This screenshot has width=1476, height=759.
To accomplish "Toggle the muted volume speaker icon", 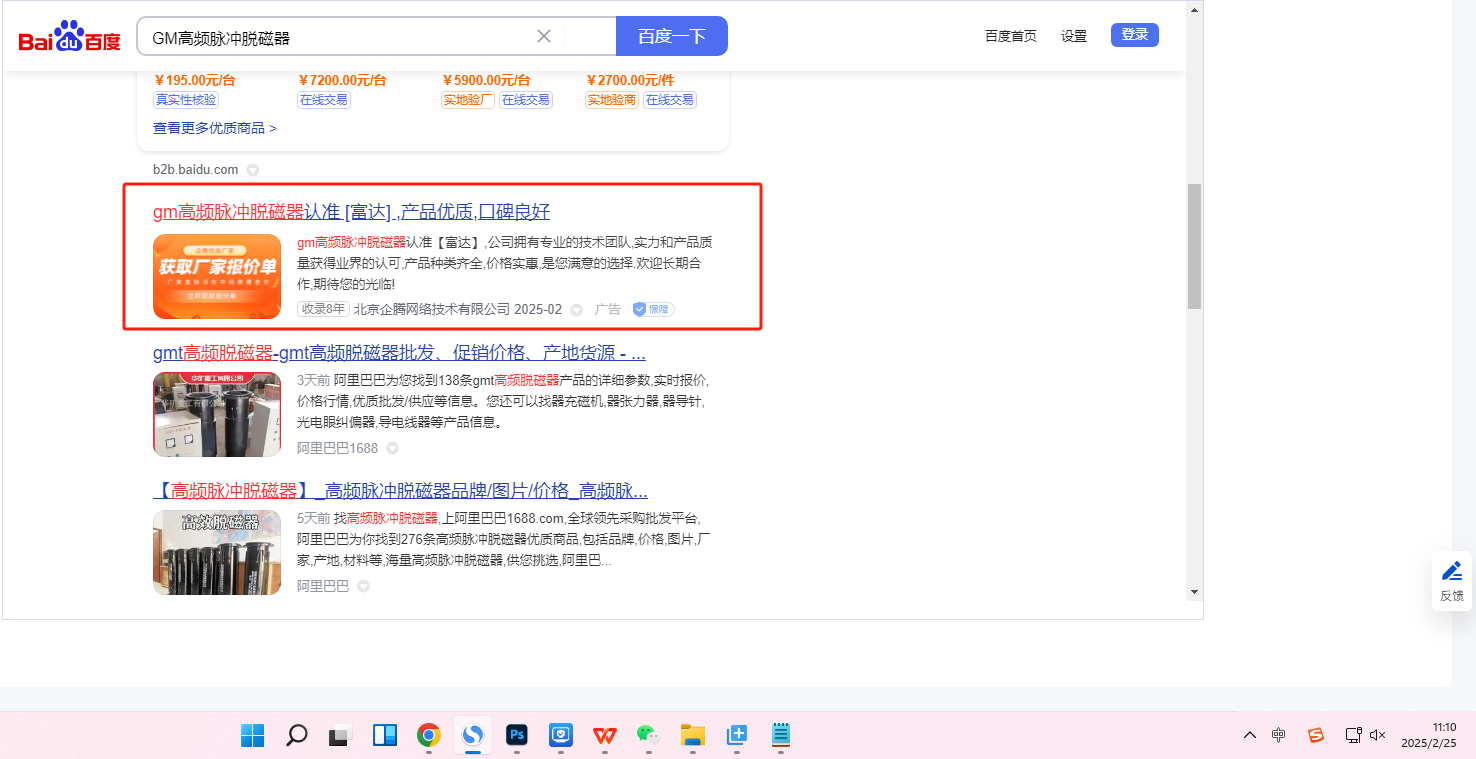I will (x=1377, y=735).
